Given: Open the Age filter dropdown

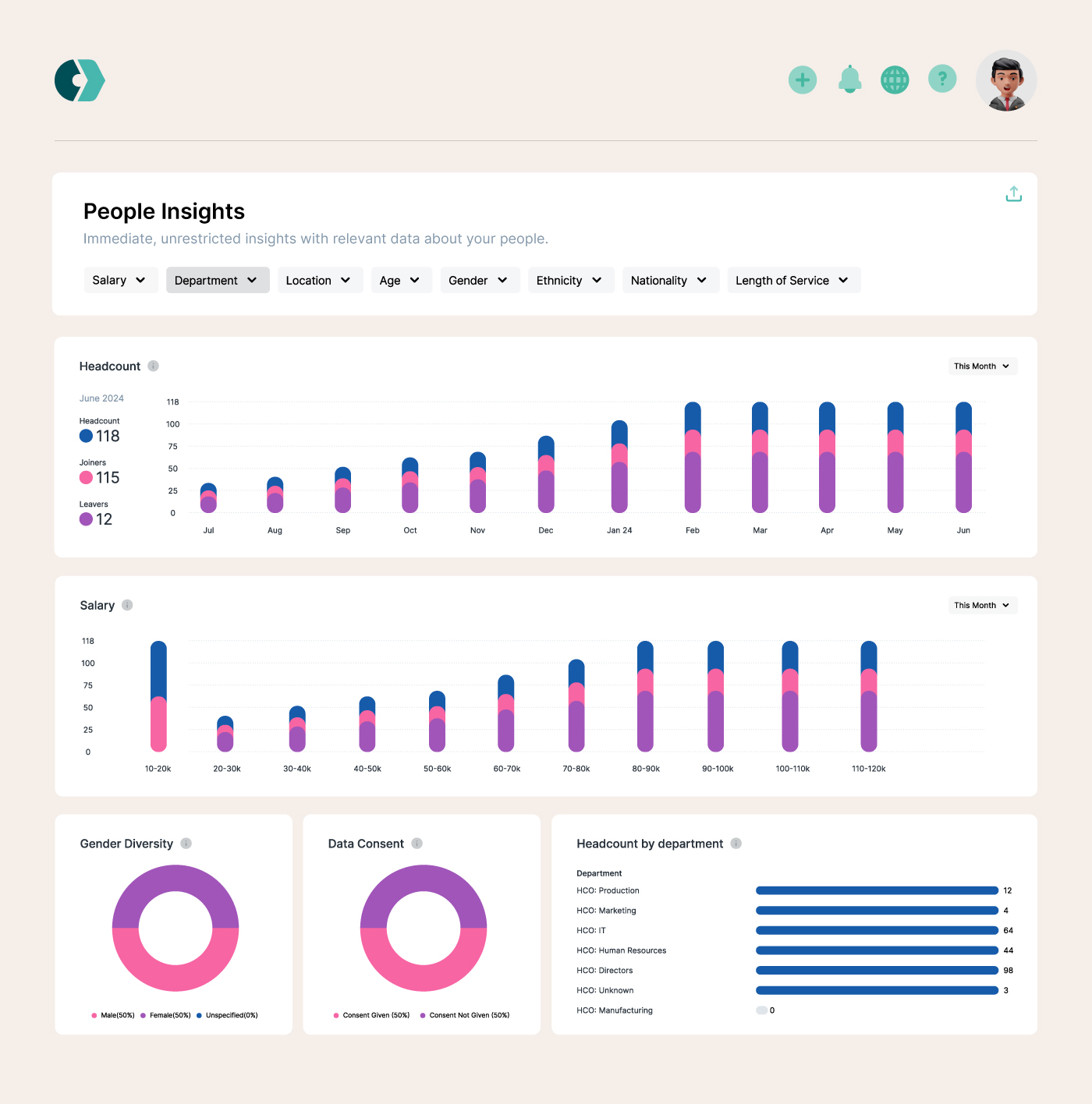Looking at the screenshot, I should click(402, 280).
